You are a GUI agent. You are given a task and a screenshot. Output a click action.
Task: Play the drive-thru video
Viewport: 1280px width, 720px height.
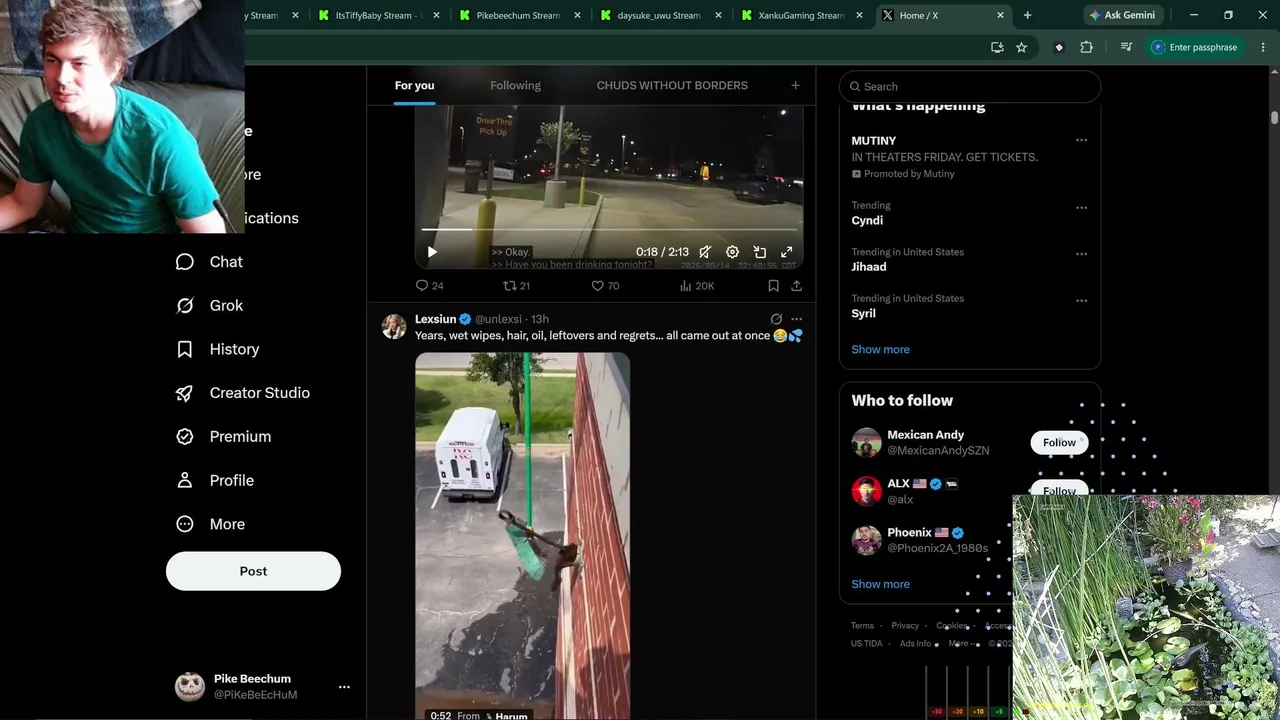pos(432,252)
